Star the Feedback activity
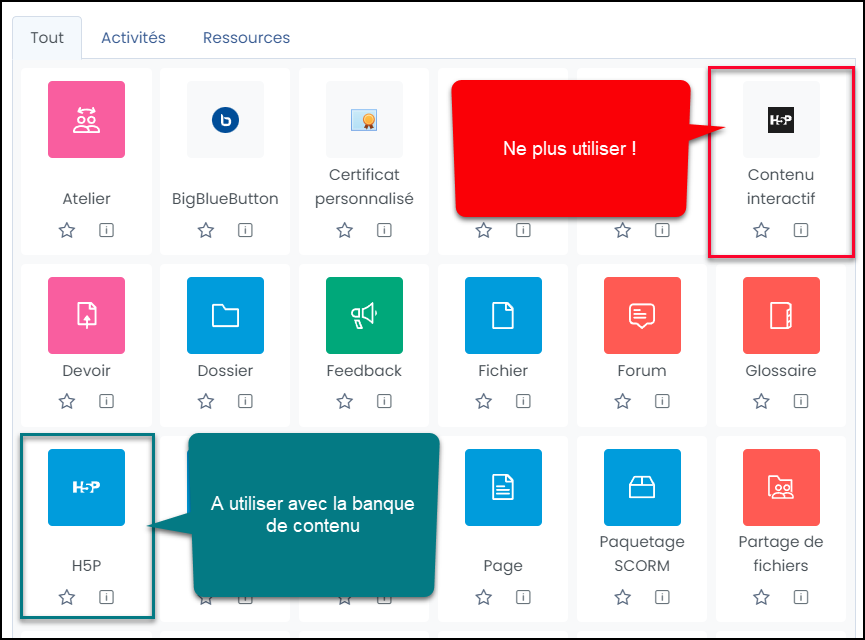Viewport: 865px width, 640px height. (x=345, y=401)
